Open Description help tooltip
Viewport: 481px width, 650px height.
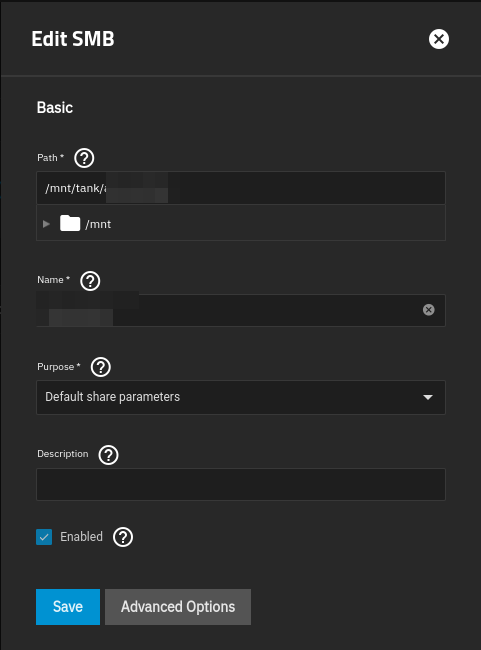(x=108, y=455)
